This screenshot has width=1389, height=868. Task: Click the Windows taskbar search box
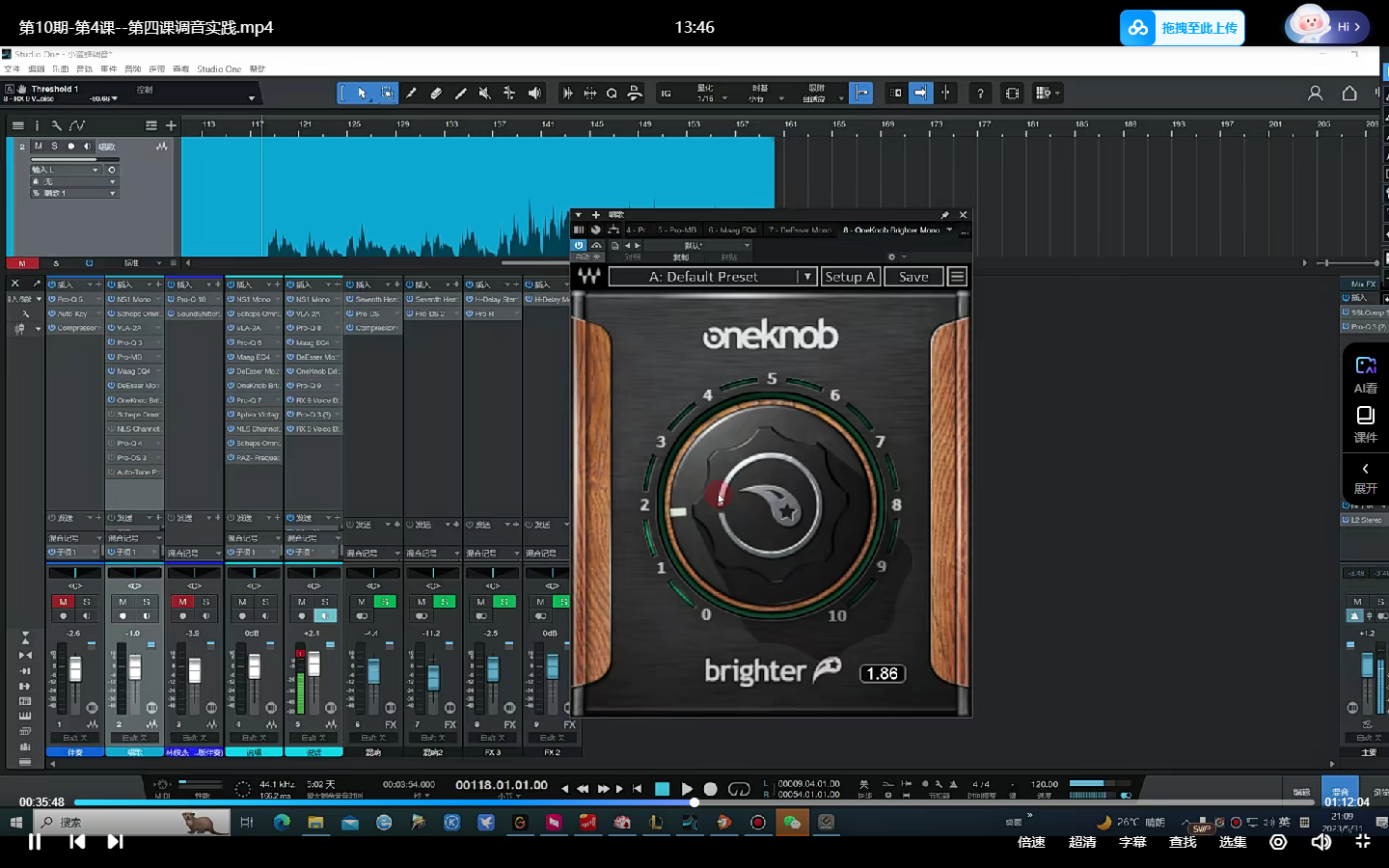132,823
